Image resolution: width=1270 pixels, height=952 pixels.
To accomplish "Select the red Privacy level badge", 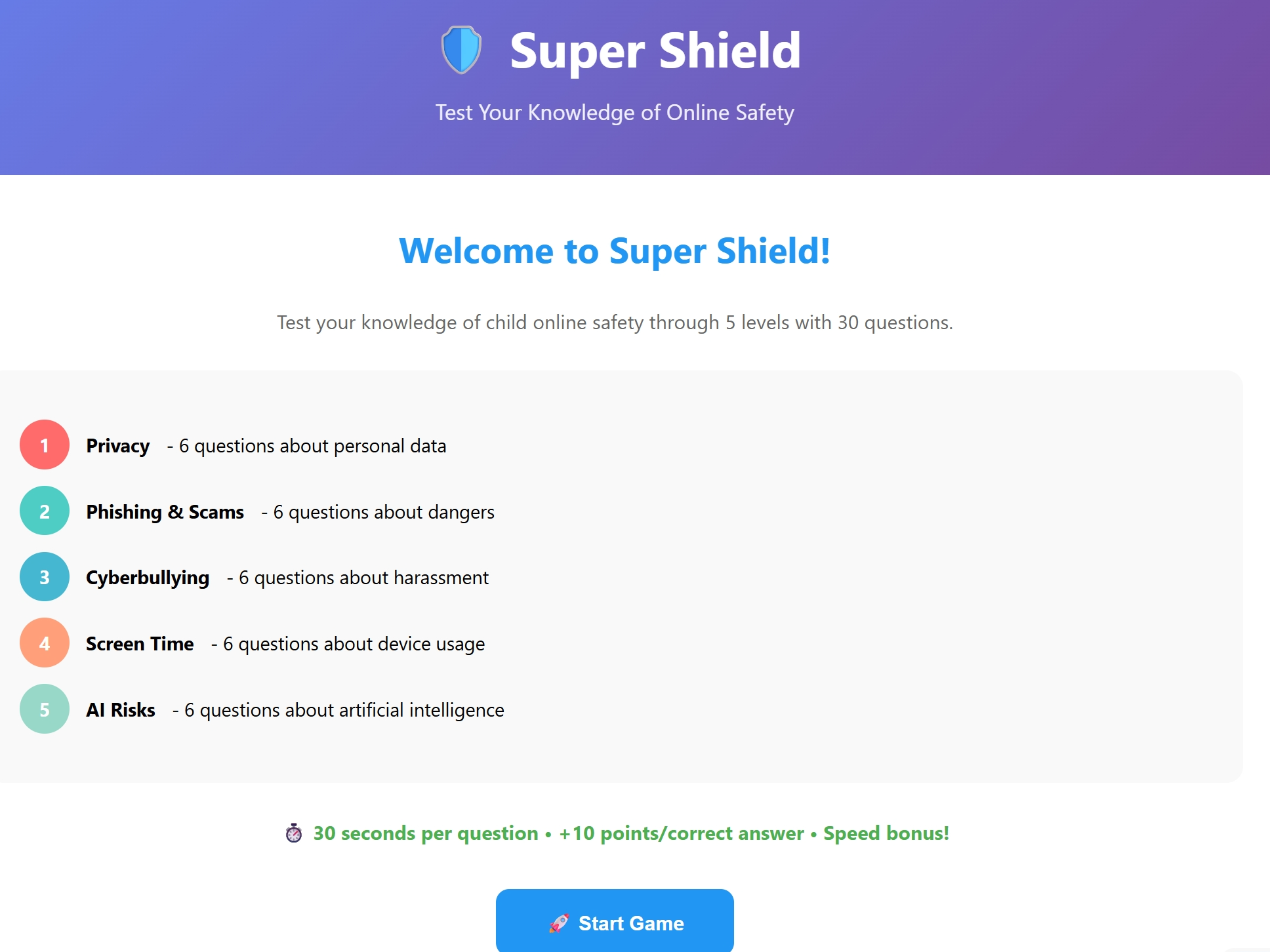I will 44,446.
